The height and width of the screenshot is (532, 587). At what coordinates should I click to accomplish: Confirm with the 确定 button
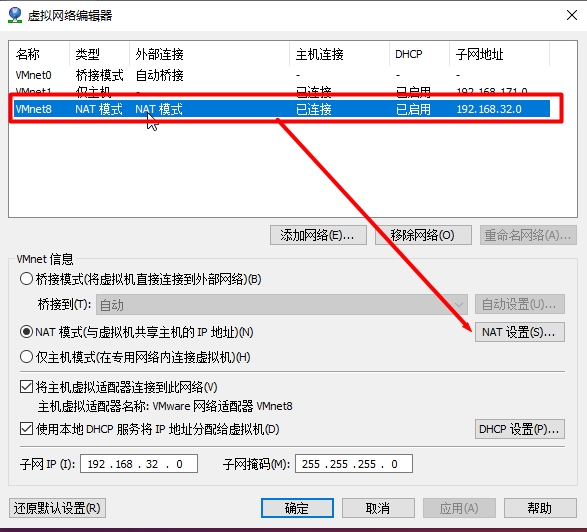click(297, 508)
